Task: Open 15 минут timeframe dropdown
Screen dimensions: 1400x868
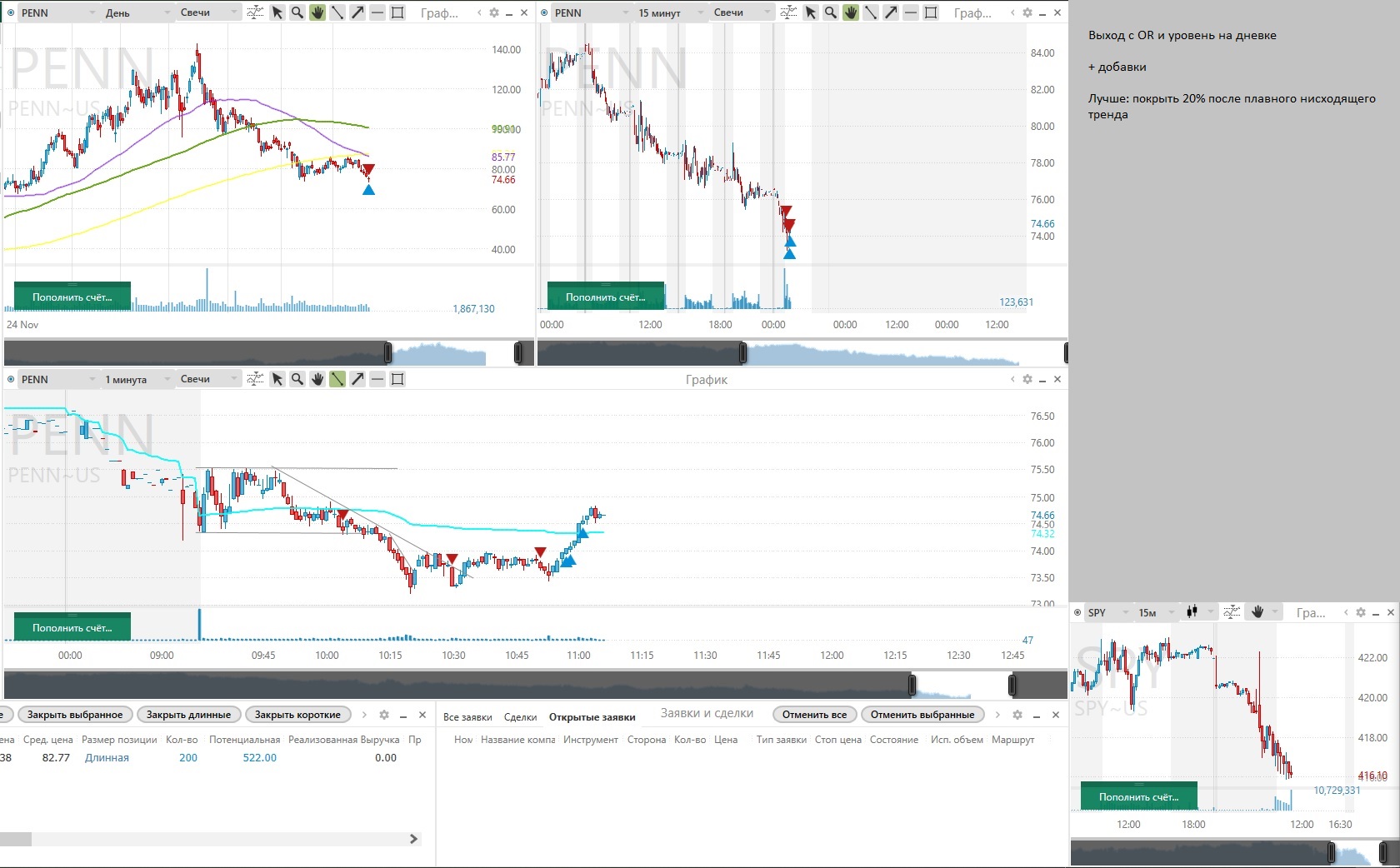Action: (x=669, y=12)
